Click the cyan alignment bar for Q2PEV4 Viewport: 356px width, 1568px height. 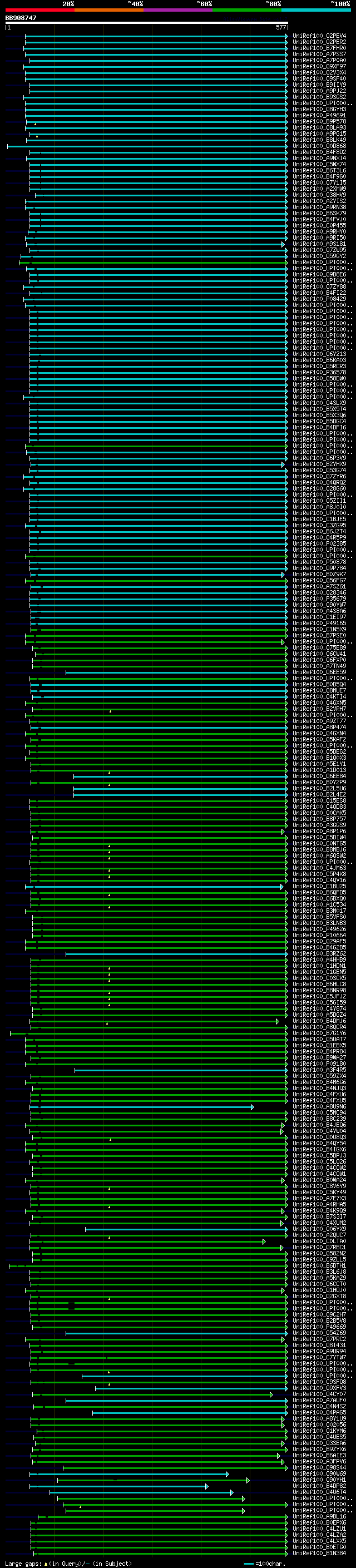(x=156, y=36)
